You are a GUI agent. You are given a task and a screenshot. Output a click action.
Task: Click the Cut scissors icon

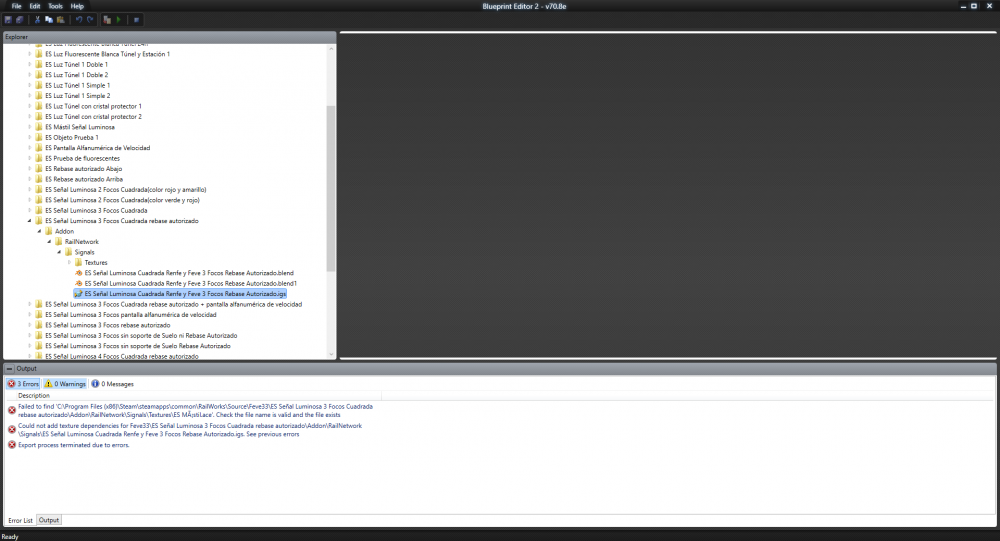pos(37,20)
